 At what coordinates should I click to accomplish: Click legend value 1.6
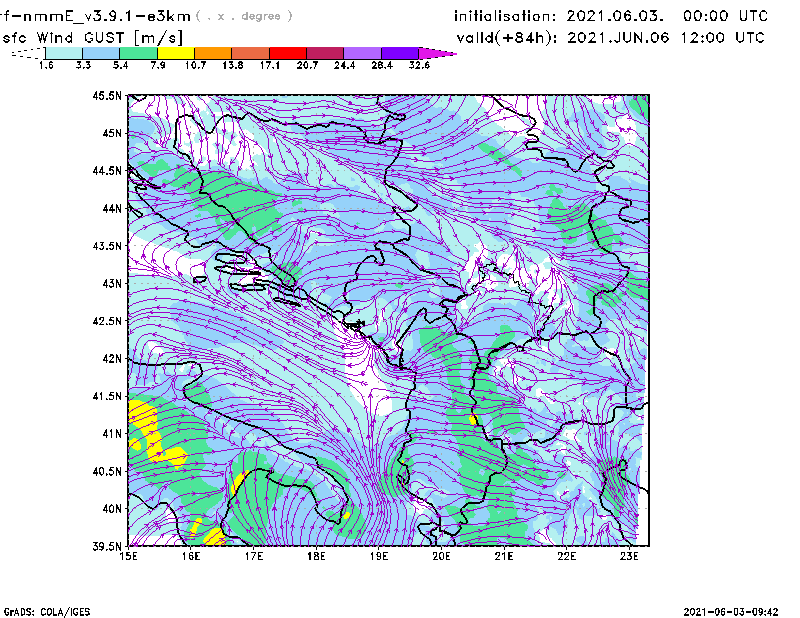tap(46, 65)
